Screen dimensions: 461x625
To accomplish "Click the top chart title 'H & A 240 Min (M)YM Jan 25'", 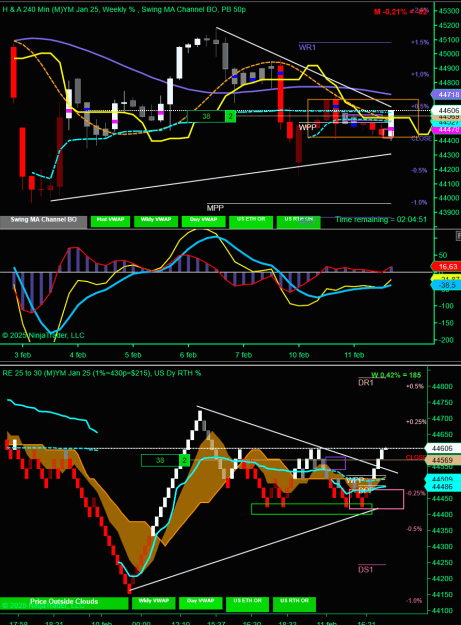I will pos(51,9).
